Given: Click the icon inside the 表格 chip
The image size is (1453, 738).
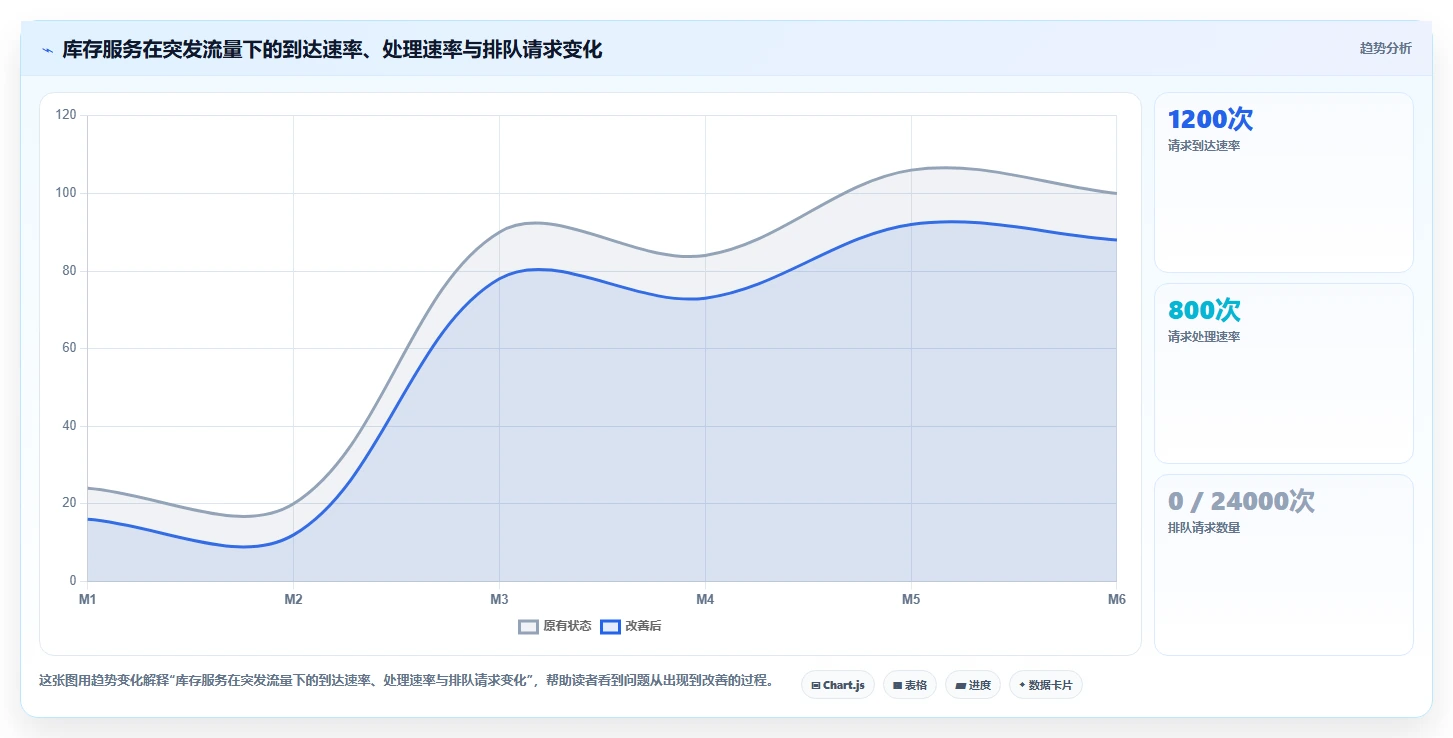Looking at the screenshot, I should click(x=897, y=686).
